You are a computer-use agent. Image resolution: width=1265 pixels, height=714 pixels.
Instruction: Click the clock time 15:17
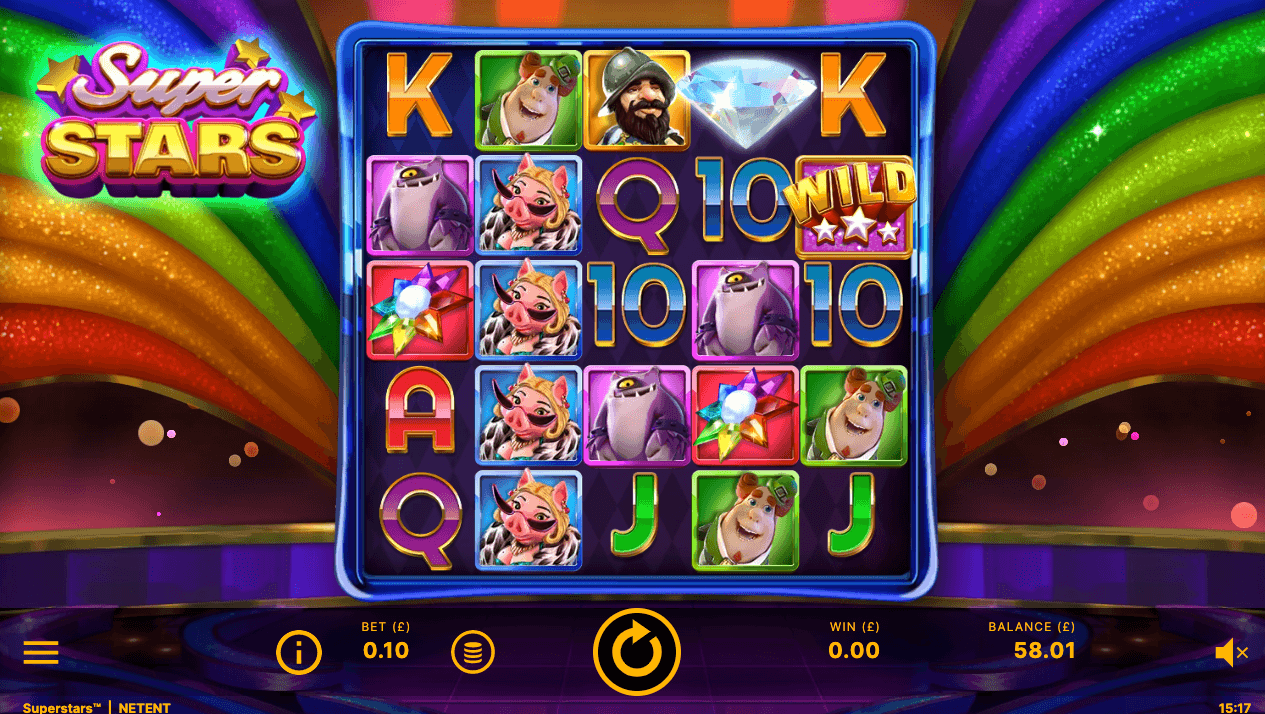click(x=1233, y=707)
